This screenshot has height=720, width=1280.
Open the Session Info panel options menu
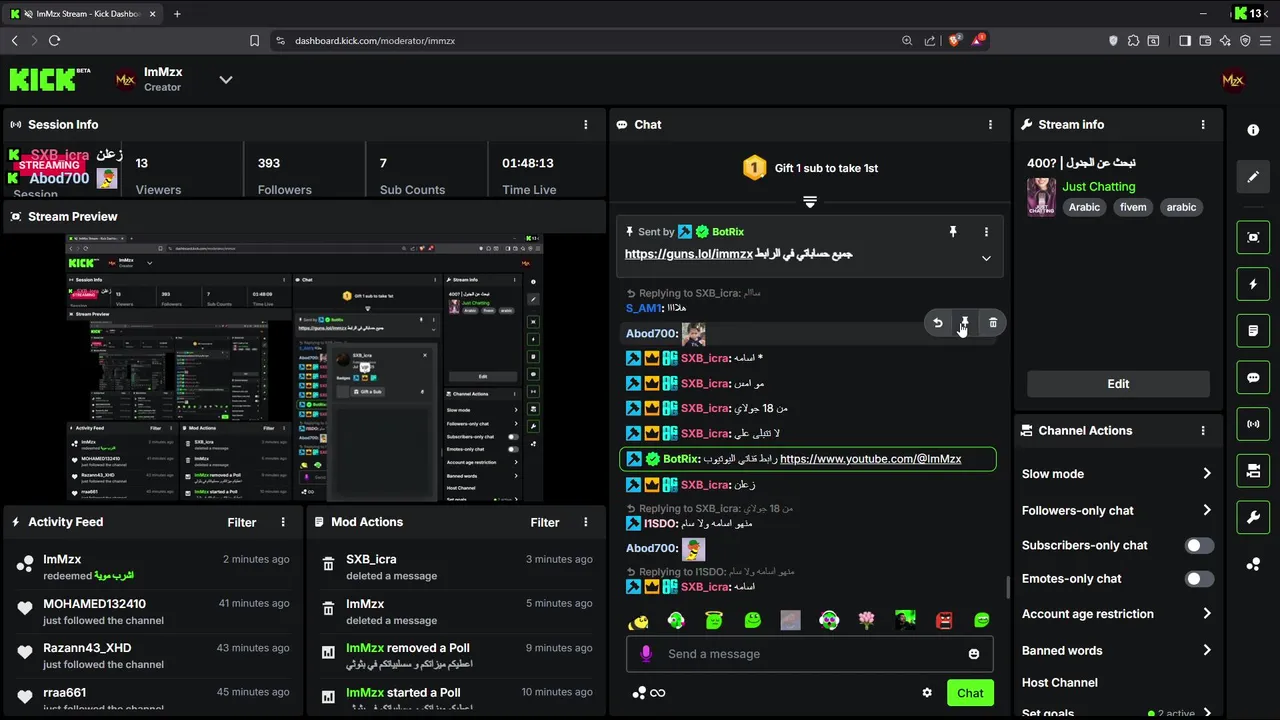click(586, 125)
